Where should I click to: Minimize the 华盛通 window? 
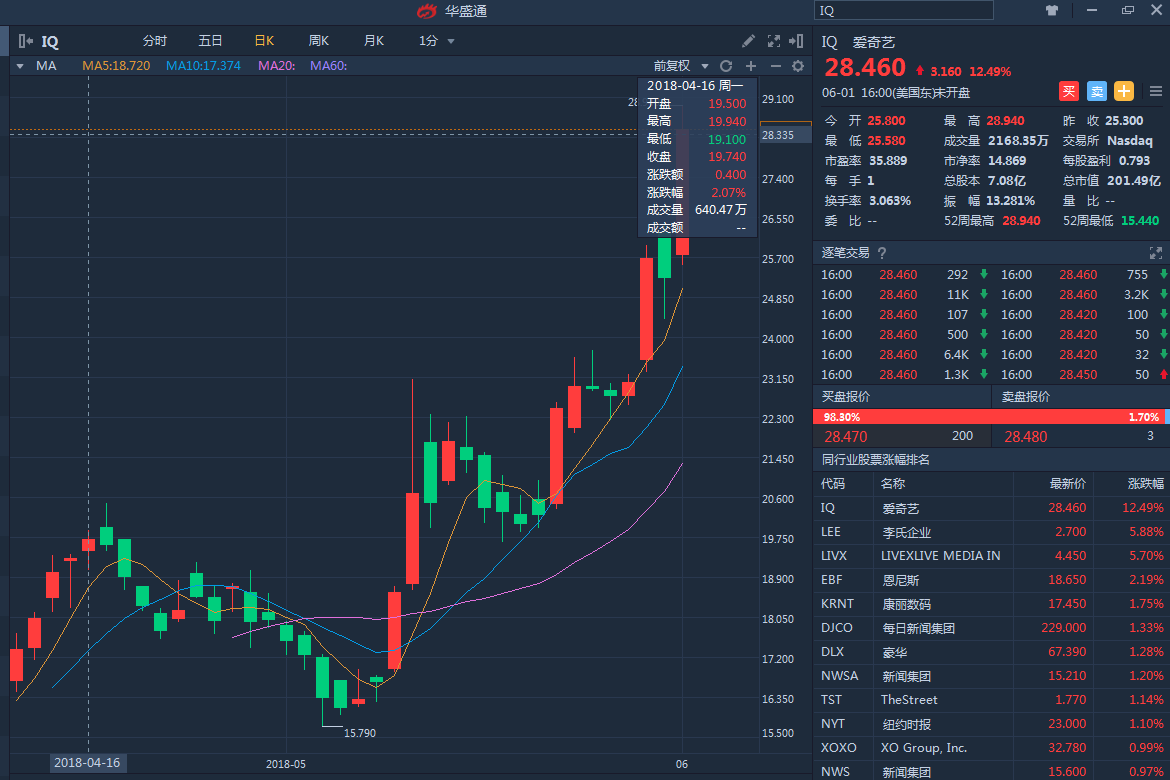coord(1092,10)
